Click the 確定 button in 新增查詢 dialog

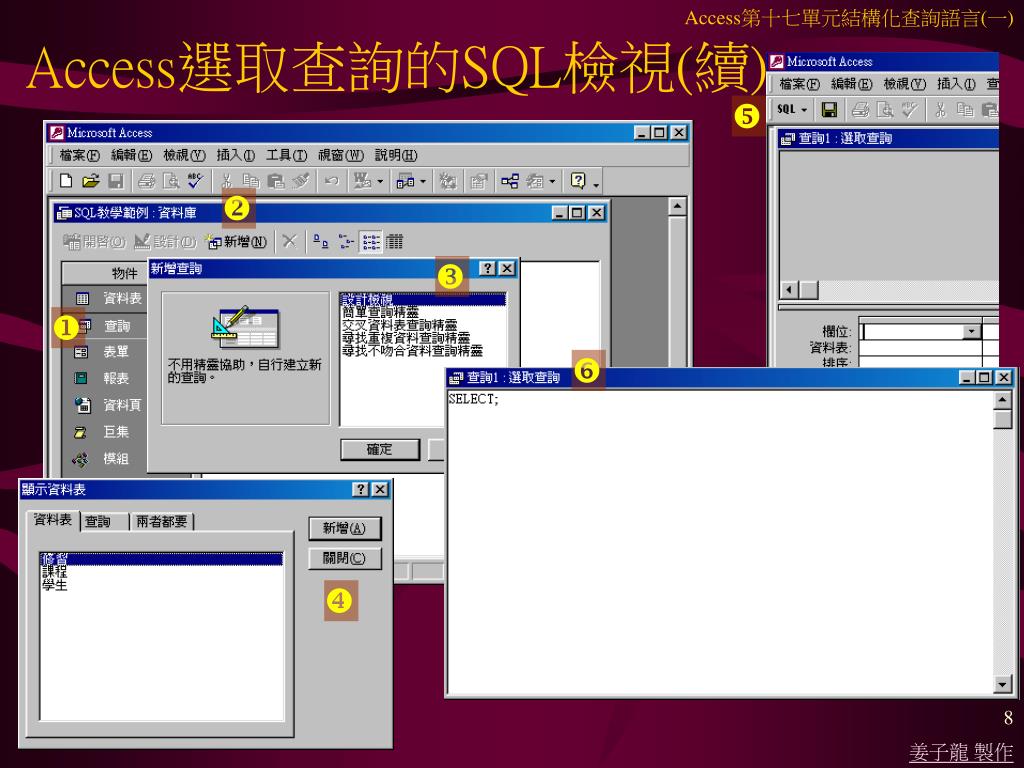(379, 449)
